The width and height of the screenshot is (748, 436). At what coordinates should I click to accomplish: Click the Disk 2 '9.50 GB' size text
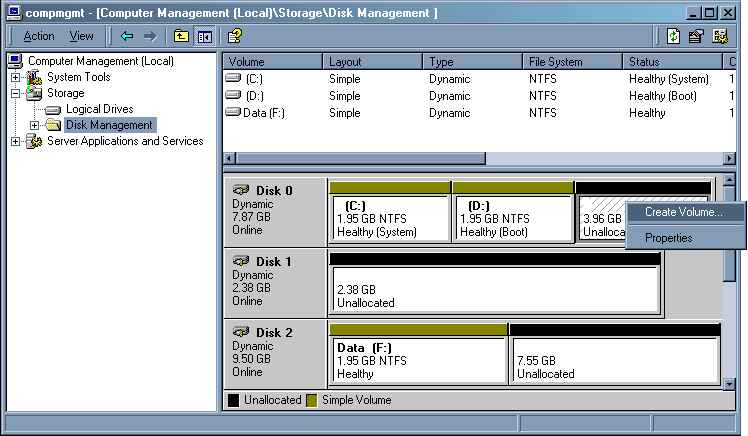251,359
